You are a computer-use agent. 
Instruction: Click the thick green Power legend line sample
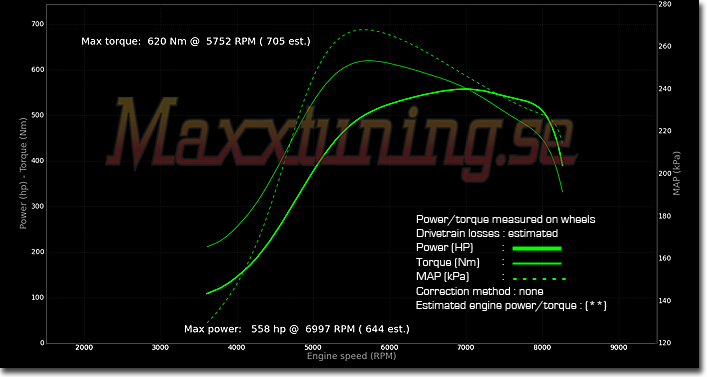[x=537, y=248]
